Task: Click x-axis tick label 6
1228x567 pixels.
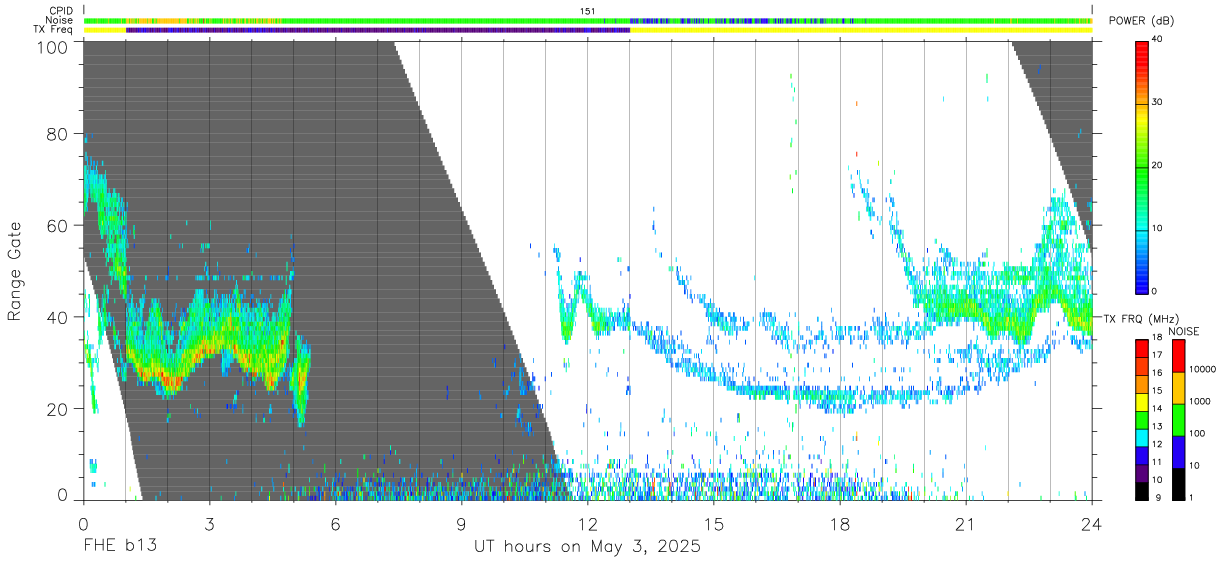Action: [335, 524]
